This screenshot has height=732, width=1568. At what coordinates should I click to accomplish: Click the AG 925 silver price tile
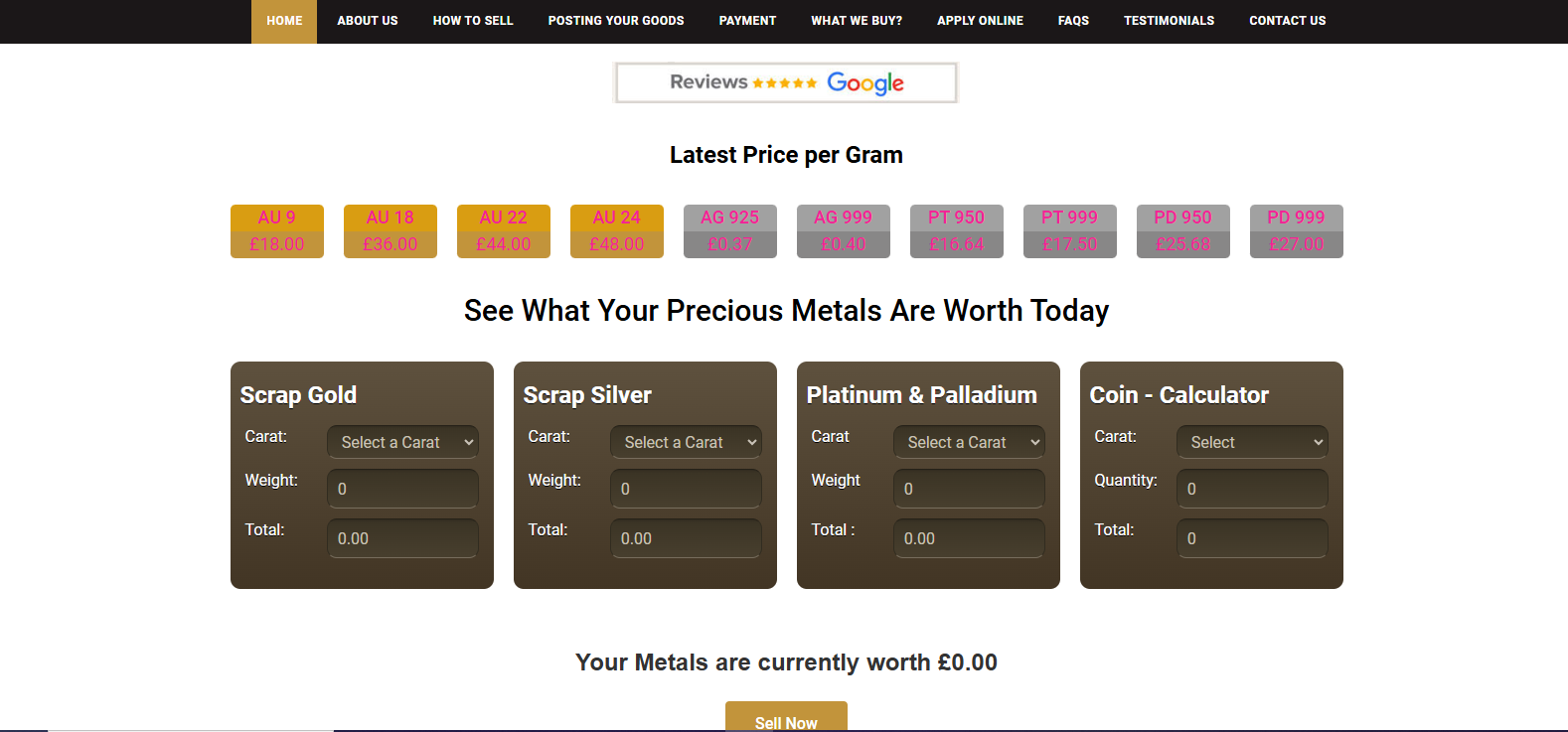[730, 231]
